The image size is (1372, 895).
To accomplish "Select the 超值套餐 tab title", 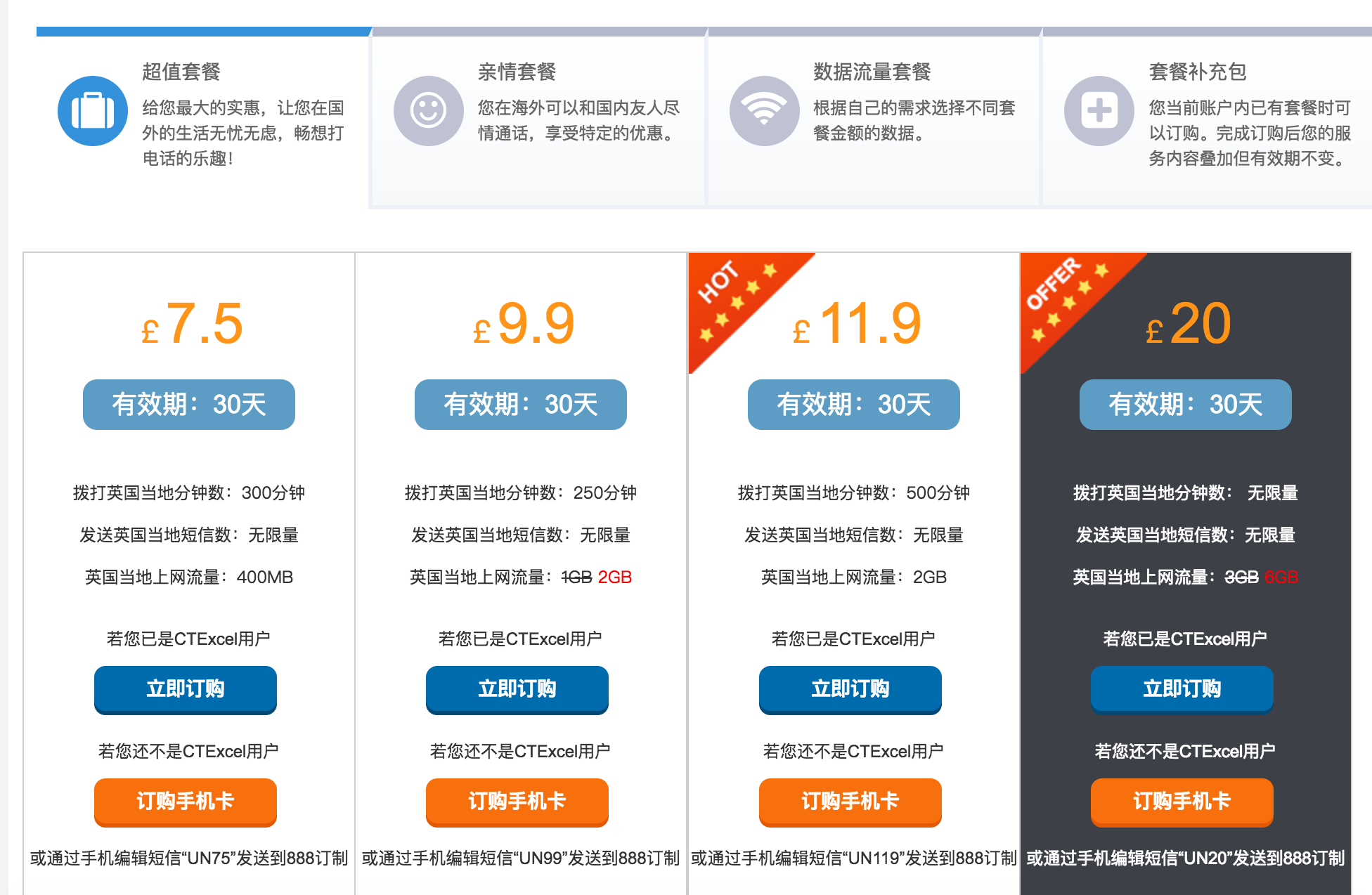I will point(181,72).
